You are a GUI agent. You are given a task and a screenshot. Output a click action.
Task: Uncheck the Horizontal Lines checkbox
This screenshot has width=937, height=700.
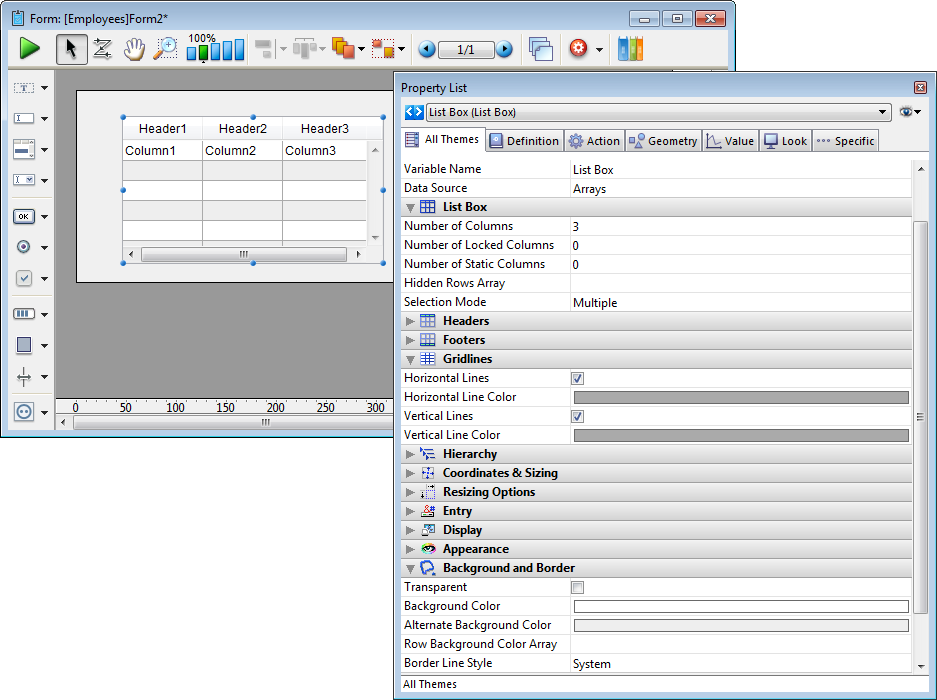click(577, 379)
